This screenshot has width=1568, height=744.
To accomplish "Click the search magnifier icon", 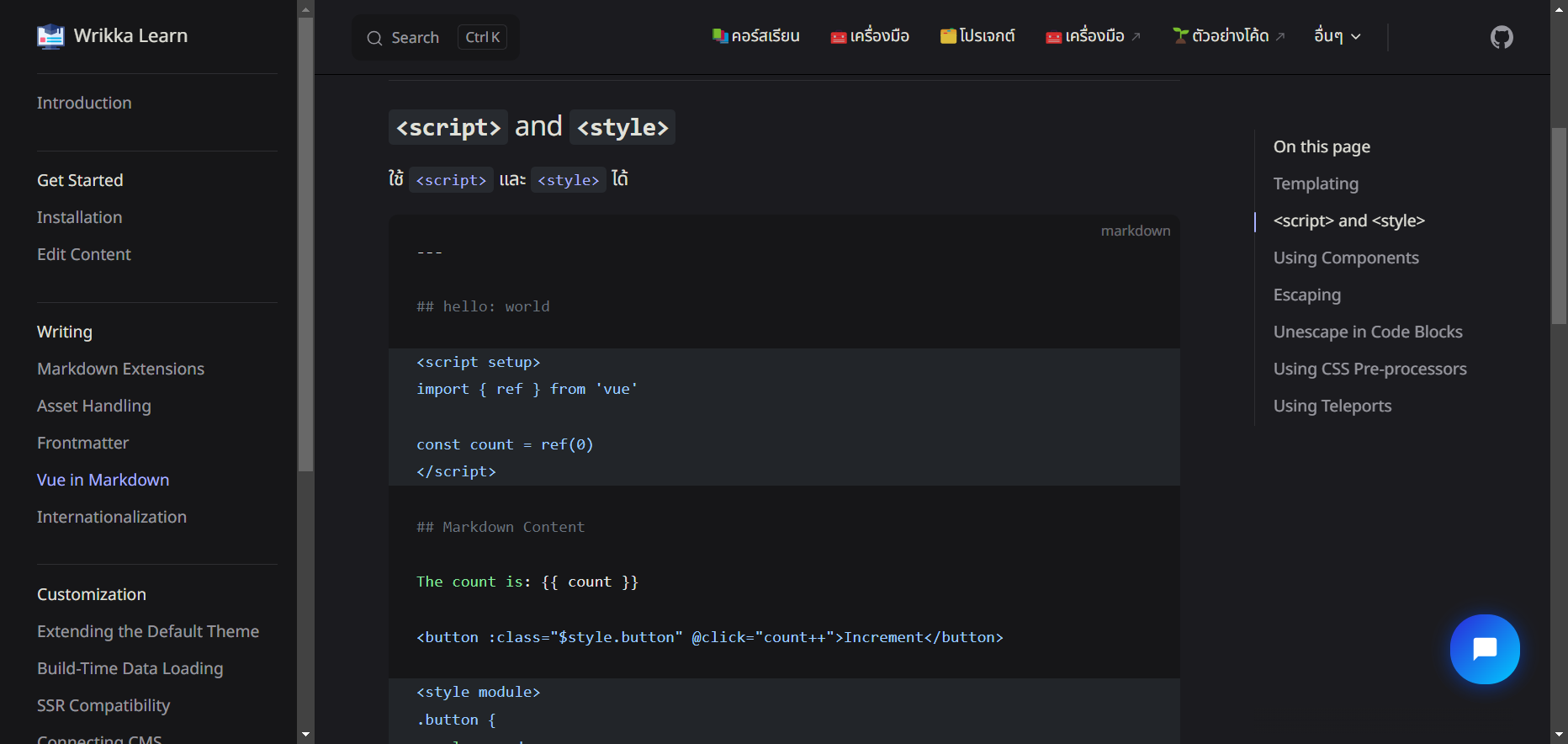I will coord(374,38).
